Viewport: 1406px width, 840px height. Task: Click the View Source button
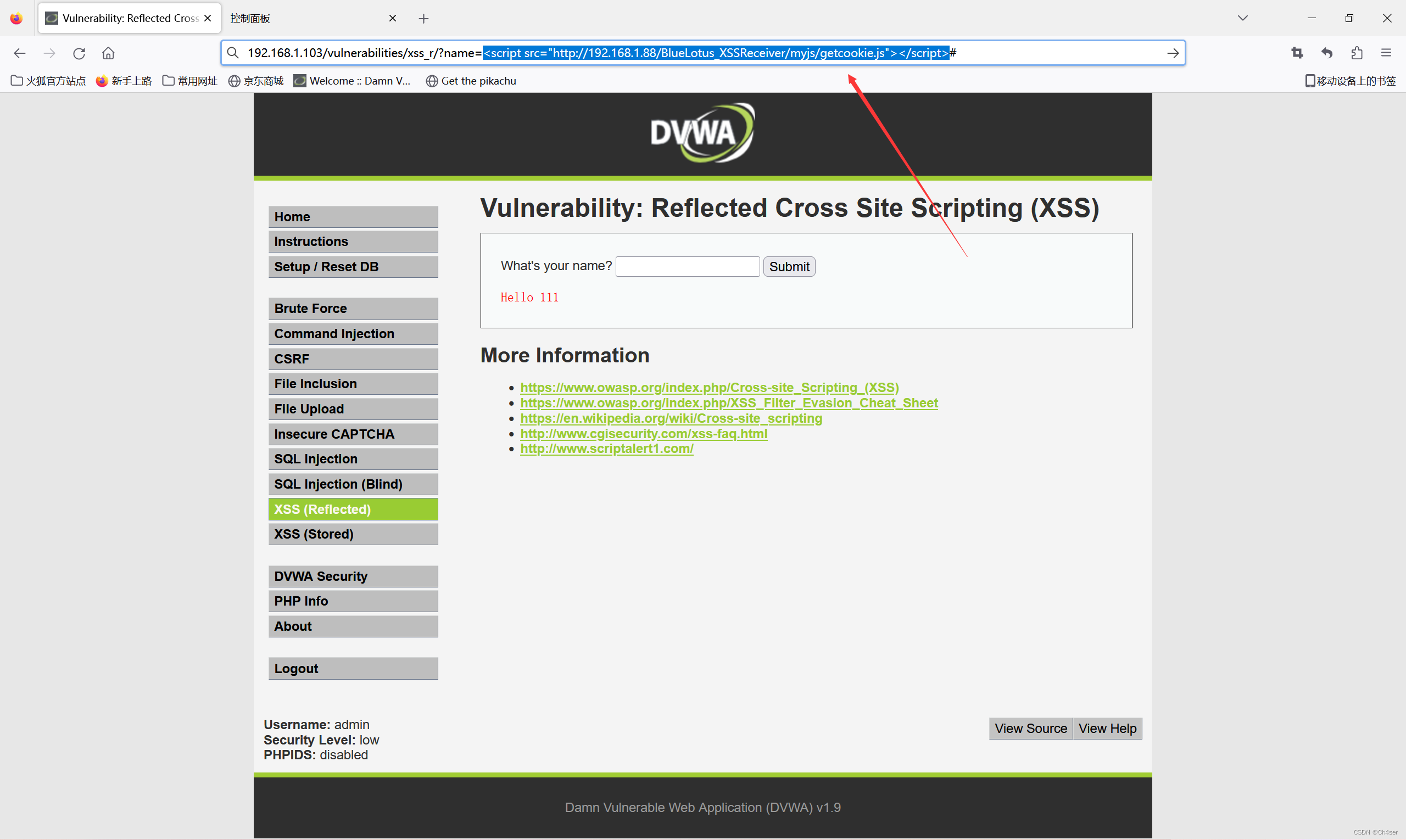[x=1030, y=728]
